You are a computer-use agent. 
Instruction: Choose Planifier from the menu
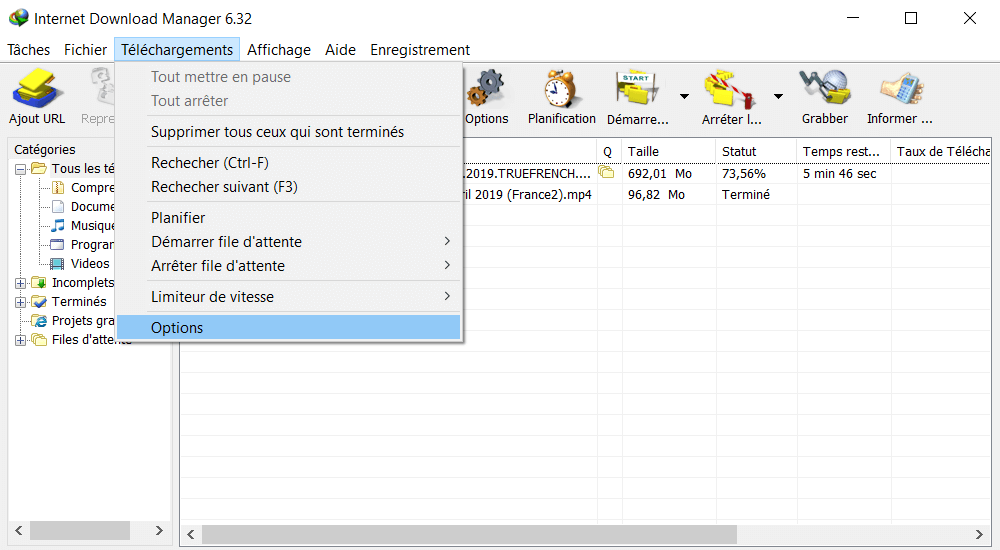pos(289,218)
